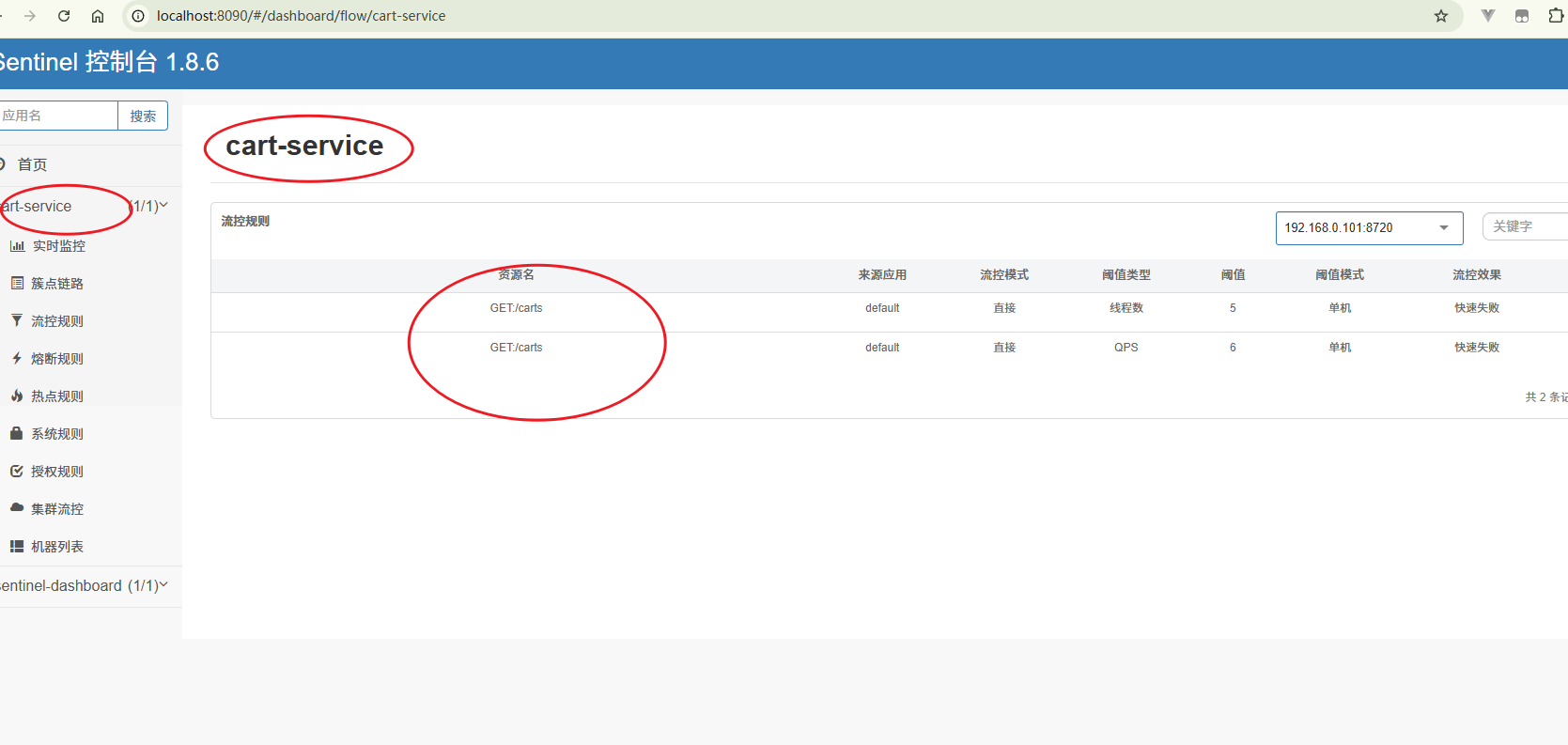
Task: Click the hotspot rules flame icon
Action: pyautogui.click(x=17, y=396)
